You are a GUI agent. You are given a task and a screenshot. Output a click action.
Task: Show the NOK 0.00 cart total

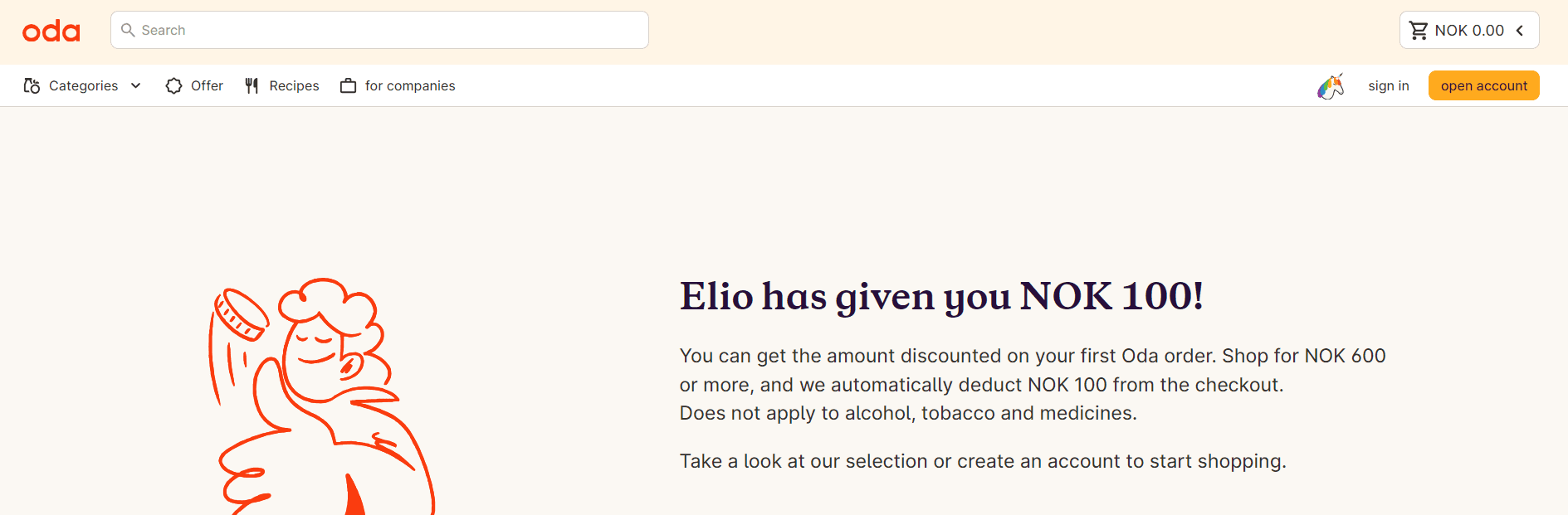(1469, 31)
